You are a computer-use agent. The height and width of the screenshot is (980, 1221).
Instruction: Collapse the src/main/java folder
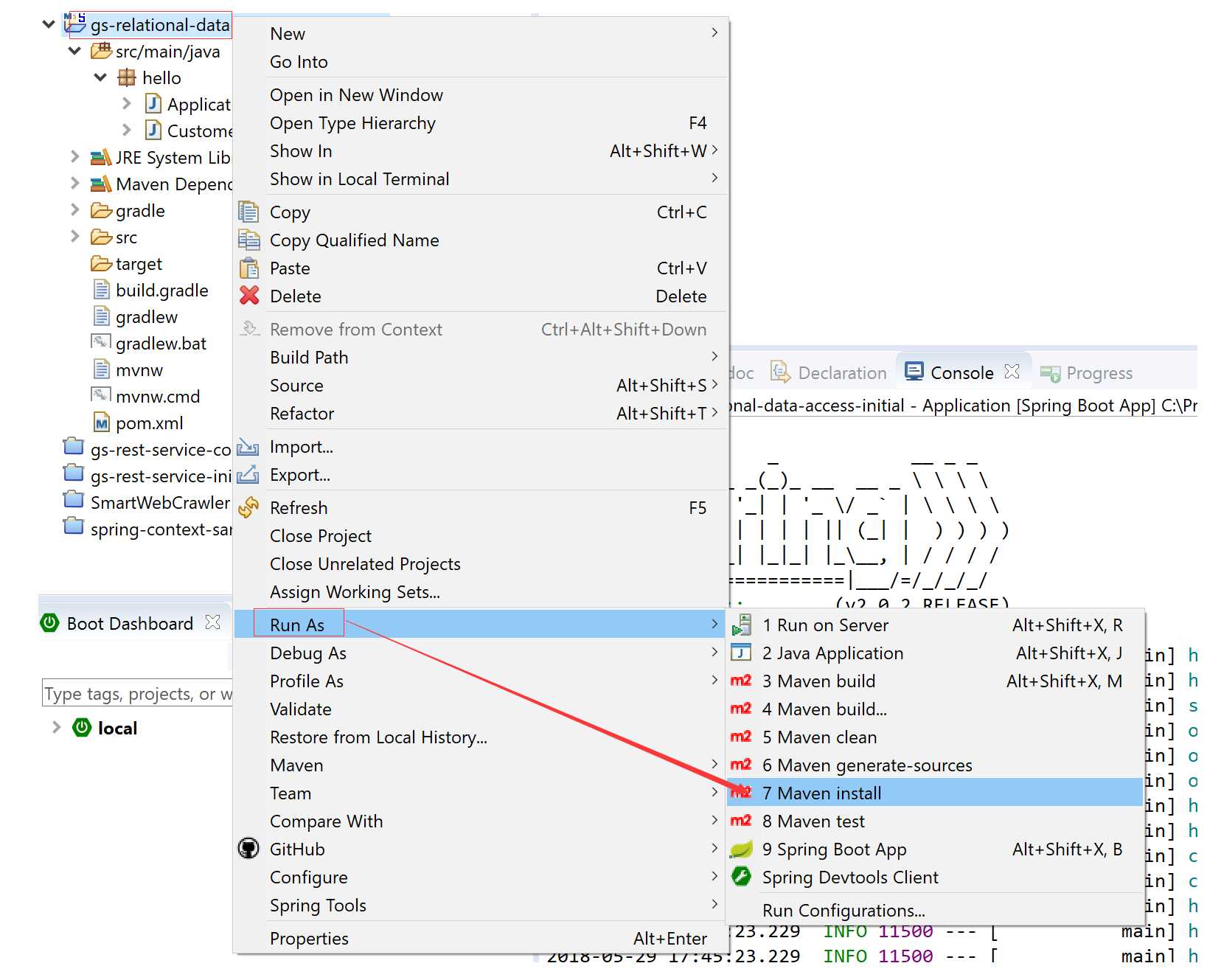[x=74, y=51]
